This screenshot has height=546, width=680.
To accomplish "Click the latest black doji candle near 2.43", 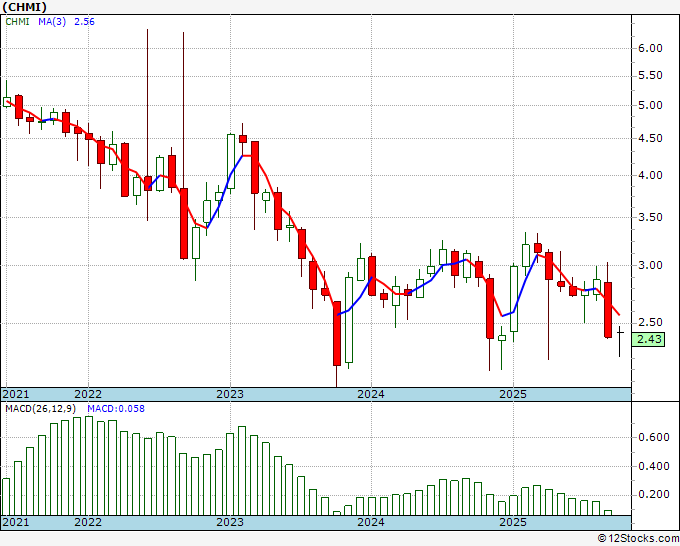I will pyautogui.click(x=620, y=342).
